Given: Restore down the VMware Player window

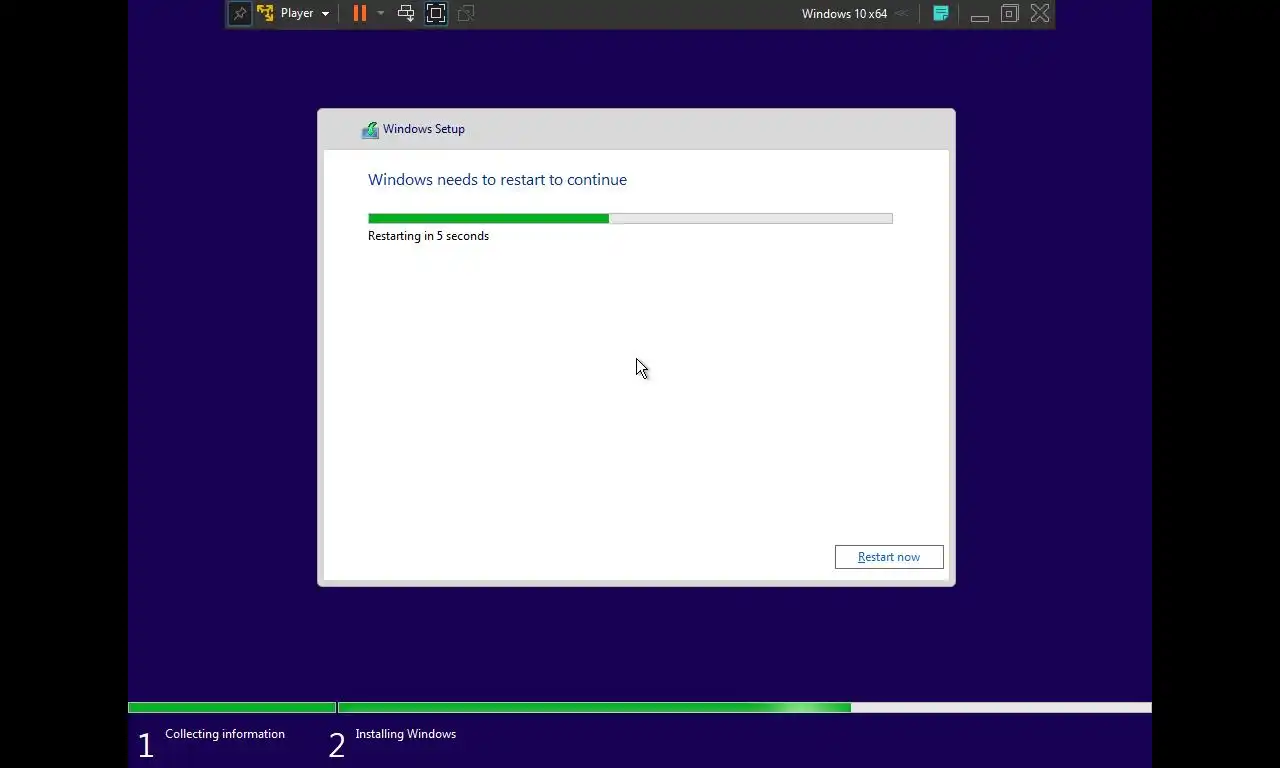Looking at the screenshot, I should pos(1010,13).
